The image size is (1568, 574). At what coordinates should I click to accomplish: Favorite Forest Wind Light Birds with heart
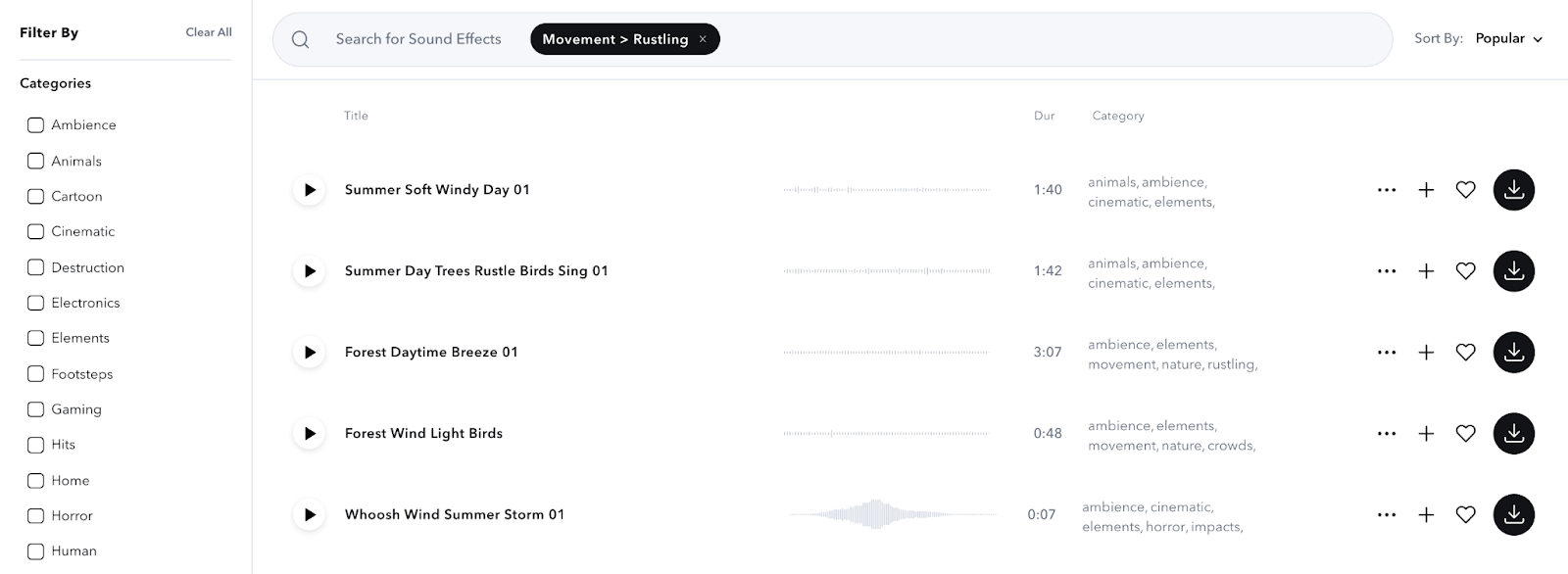click(x=1465, y=434)
